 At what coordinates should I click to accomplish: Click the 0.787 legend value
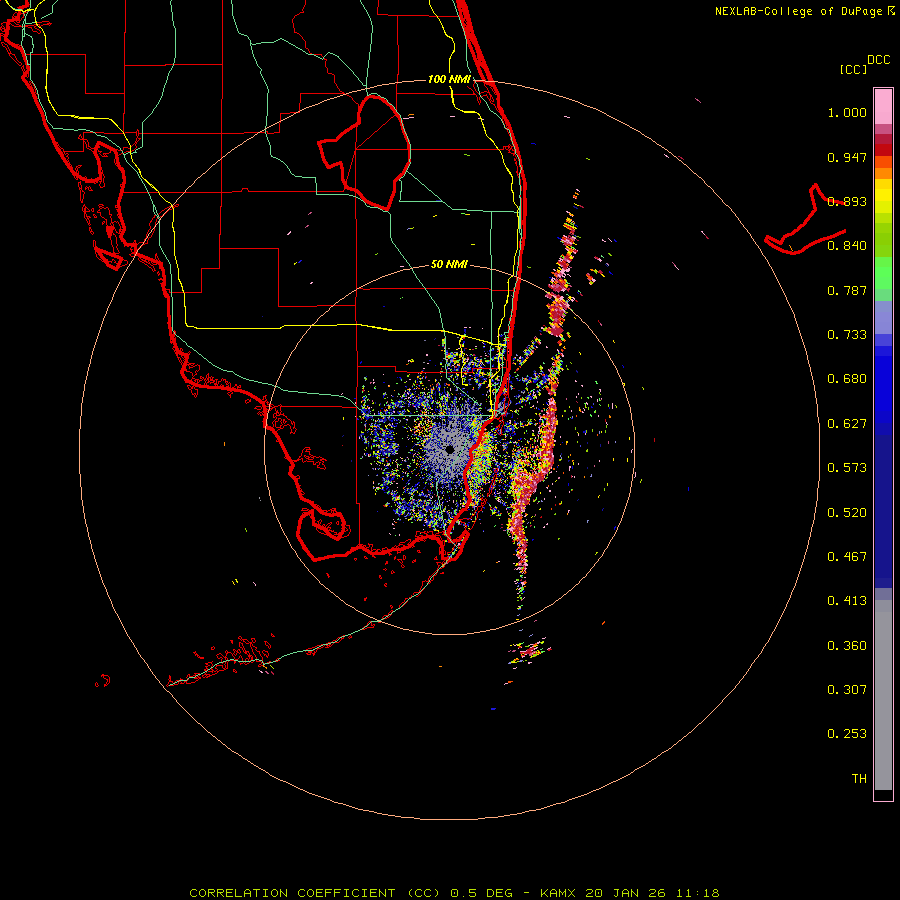[847, 290]
